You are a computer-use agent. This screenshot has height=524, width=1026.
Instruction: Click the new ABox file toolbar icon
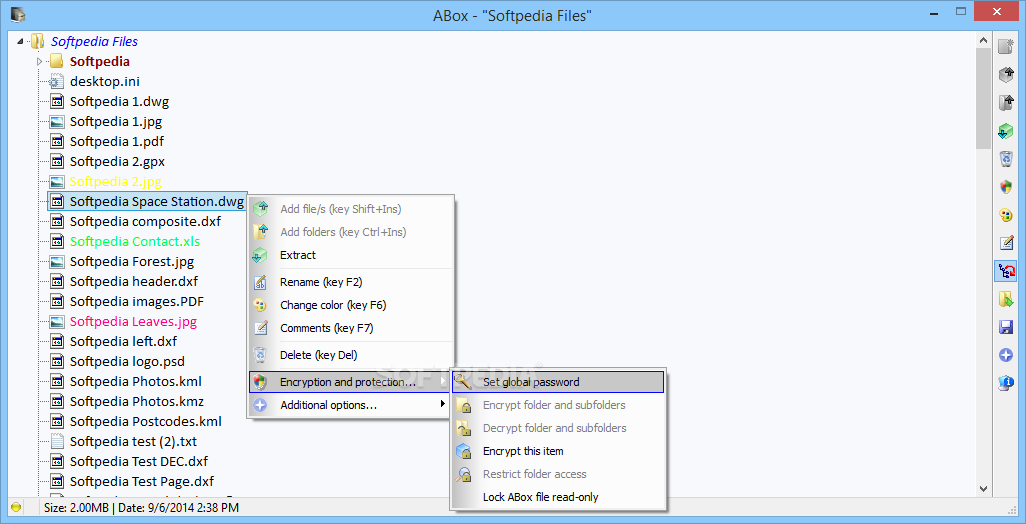tap(1006, 46)
